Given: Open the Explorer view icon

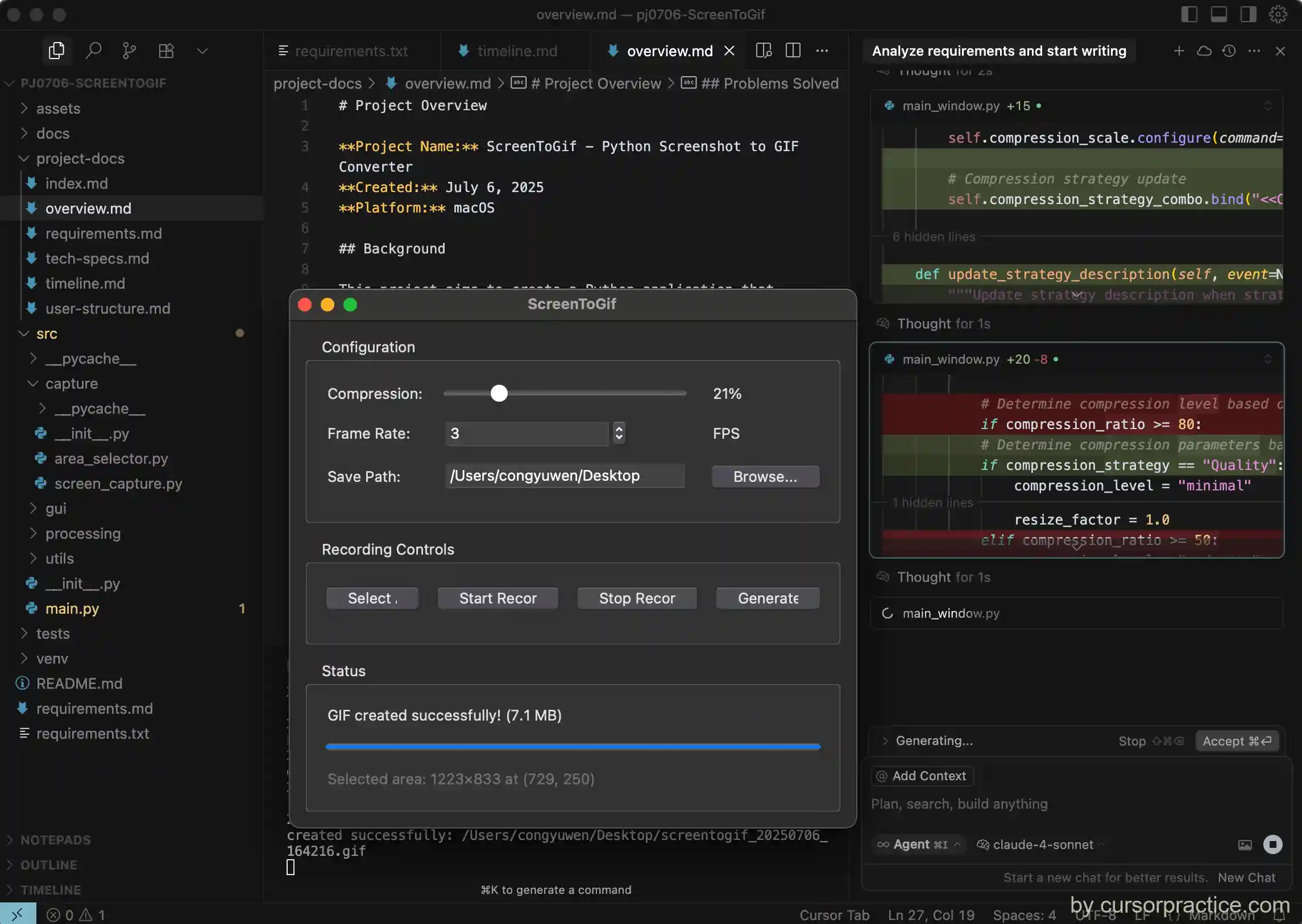Looking at the screenshot, I should pos(56,51).
